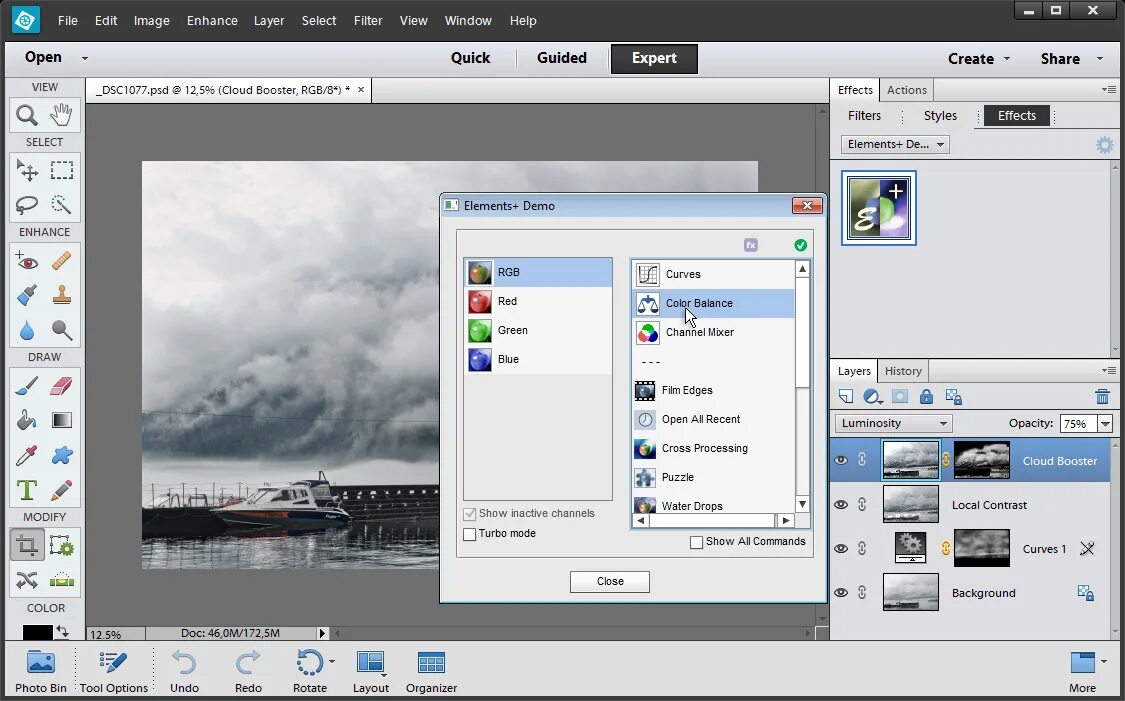Select the Horizontal Type tool

(x=25, y=490)
